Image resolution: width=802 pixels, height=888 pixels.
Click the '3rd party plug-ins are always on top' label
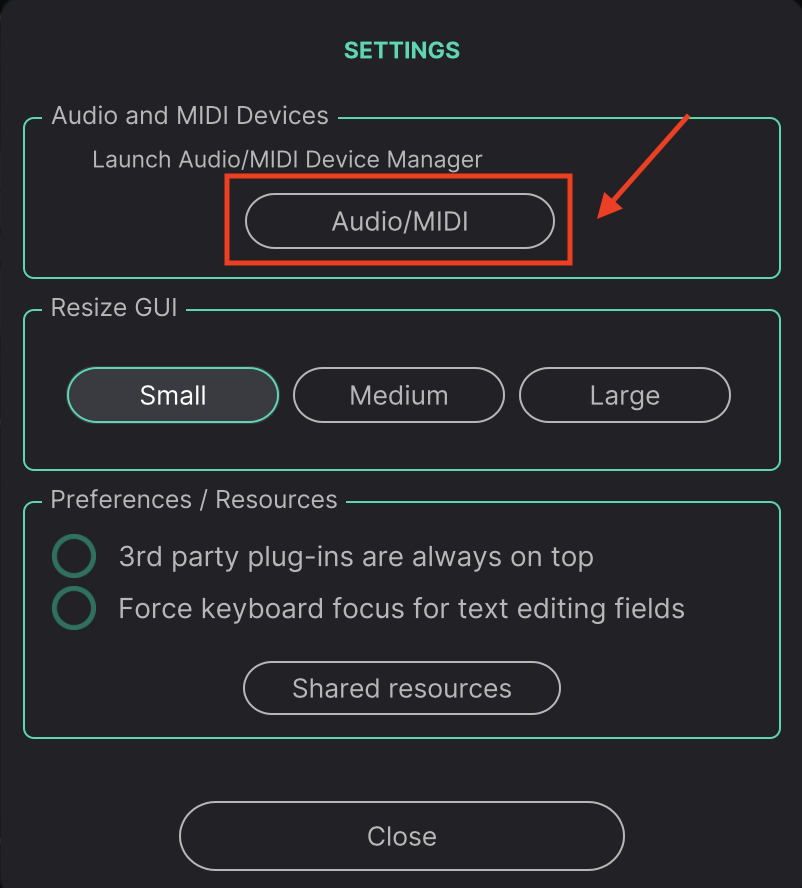pyautogui.click(x=356, y=557)
